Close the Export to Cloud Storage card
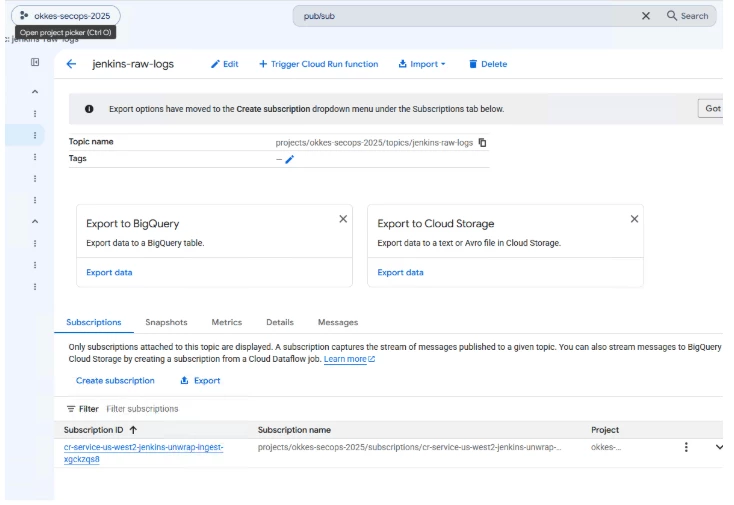734x505 pixels. 634,219
